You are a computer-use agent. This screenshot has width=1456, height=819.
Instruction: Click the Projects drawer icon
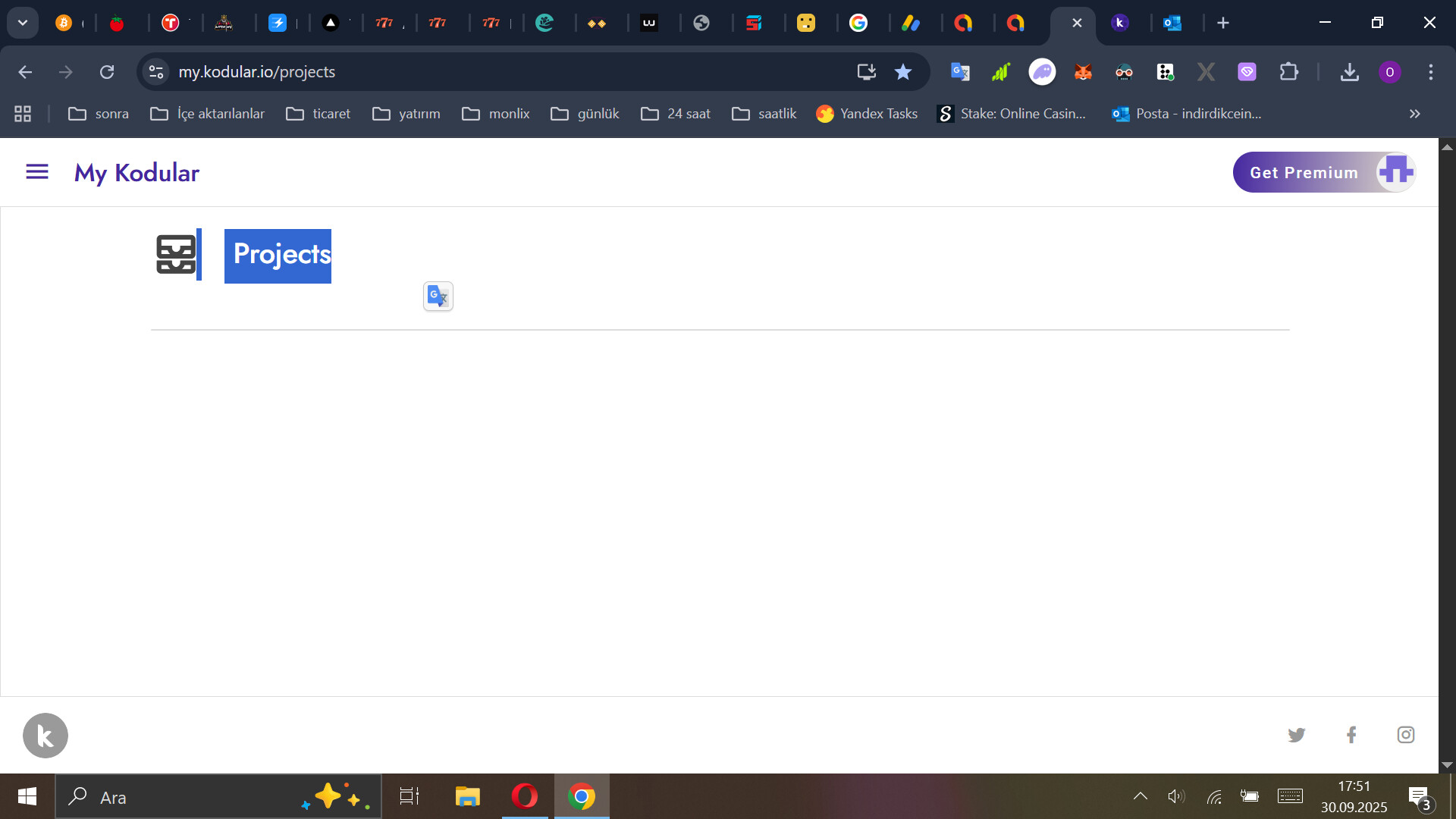[176, 254]
